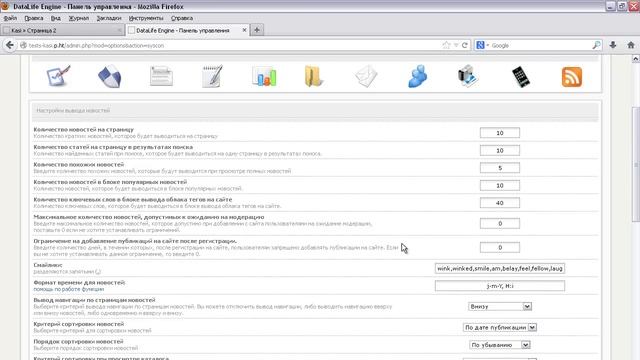Go back with the browser back arrow
Screen dimensions: 640x360
[10, 45]
